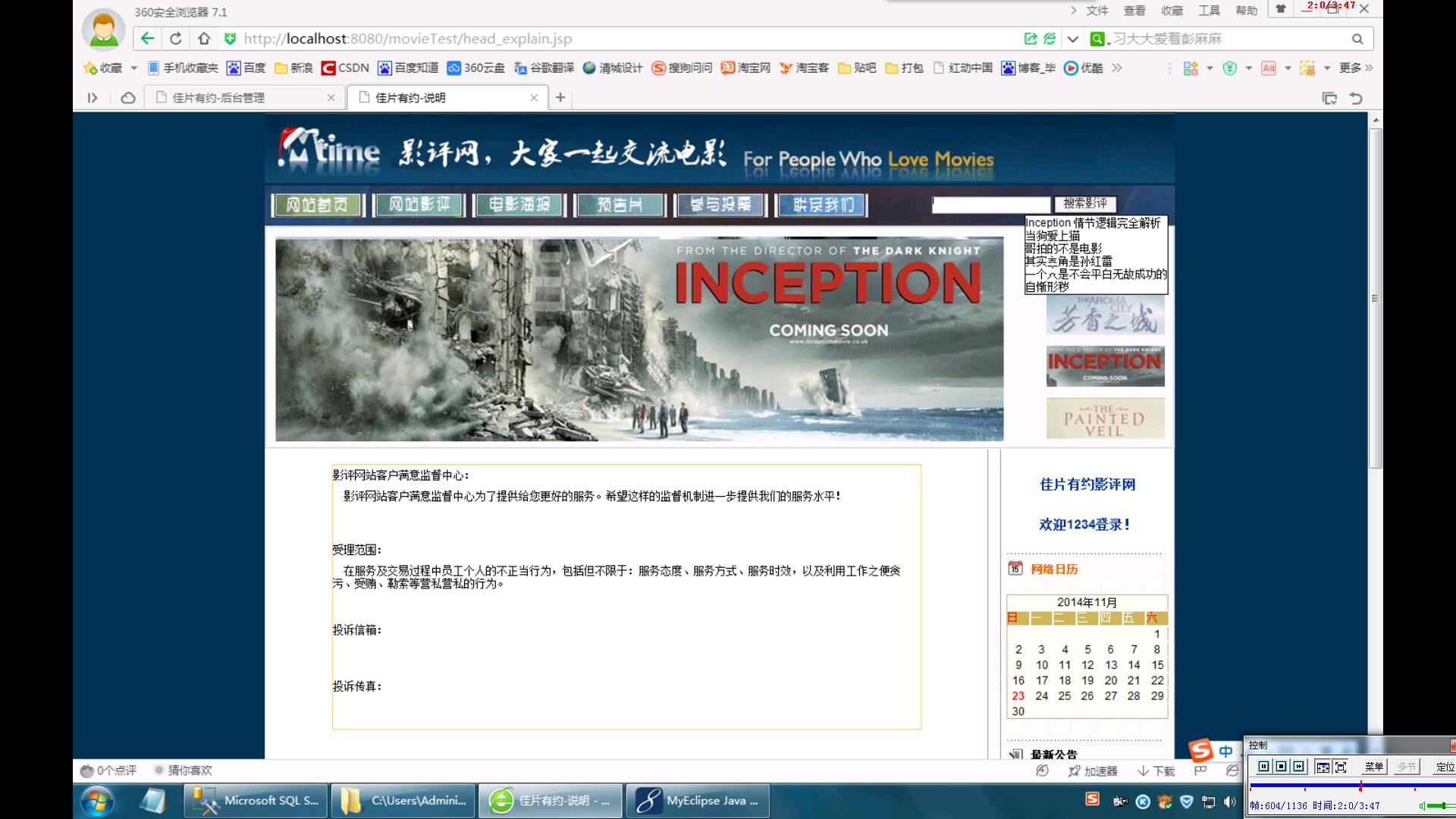
Task: Go to the browser home page icon
Action: tap(204, 39)
